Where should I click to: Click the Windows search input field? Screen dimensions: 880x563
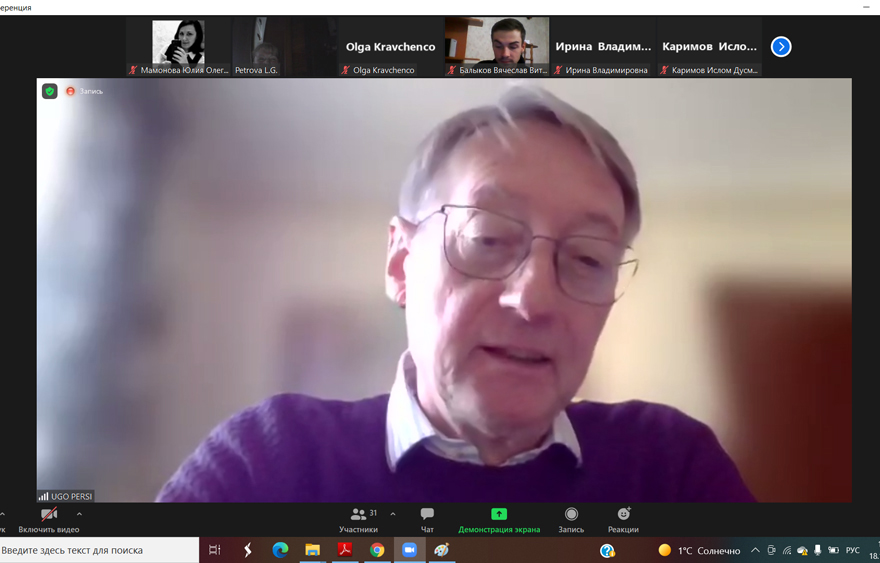pos(99,550)
